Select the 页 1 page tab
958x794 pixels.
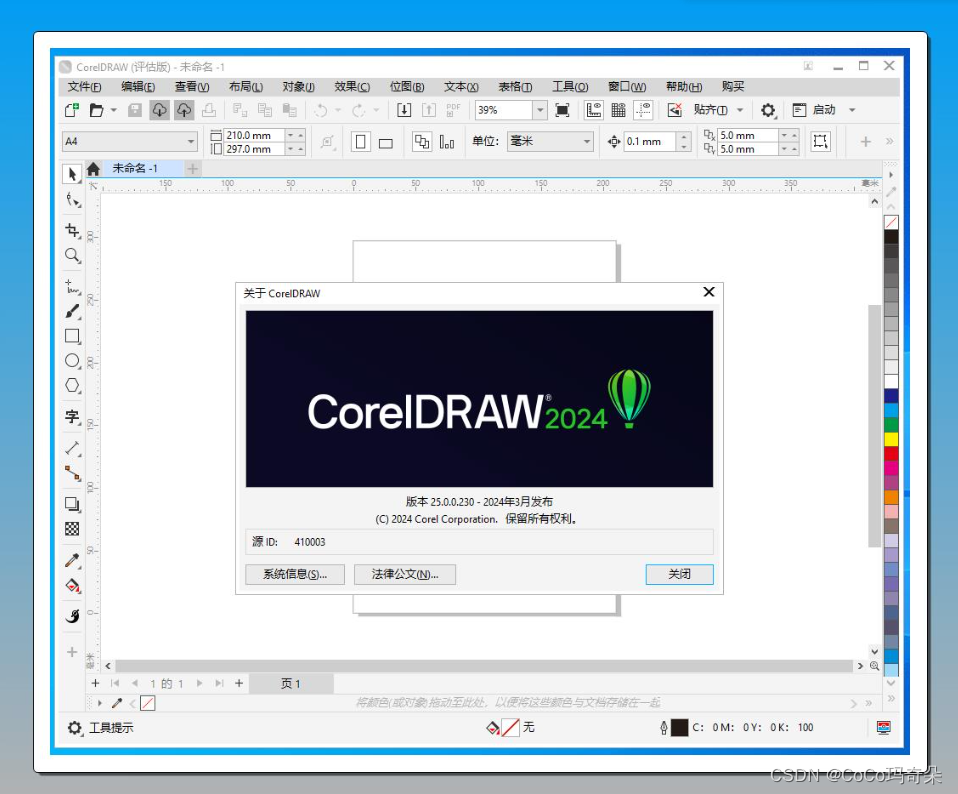tap(291, 683)
